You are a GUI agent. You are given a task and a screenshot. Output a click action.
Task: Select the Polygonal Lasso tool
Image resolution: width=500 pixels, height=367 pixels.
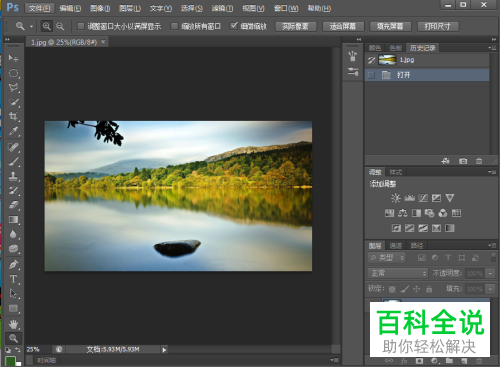point(13,88)
